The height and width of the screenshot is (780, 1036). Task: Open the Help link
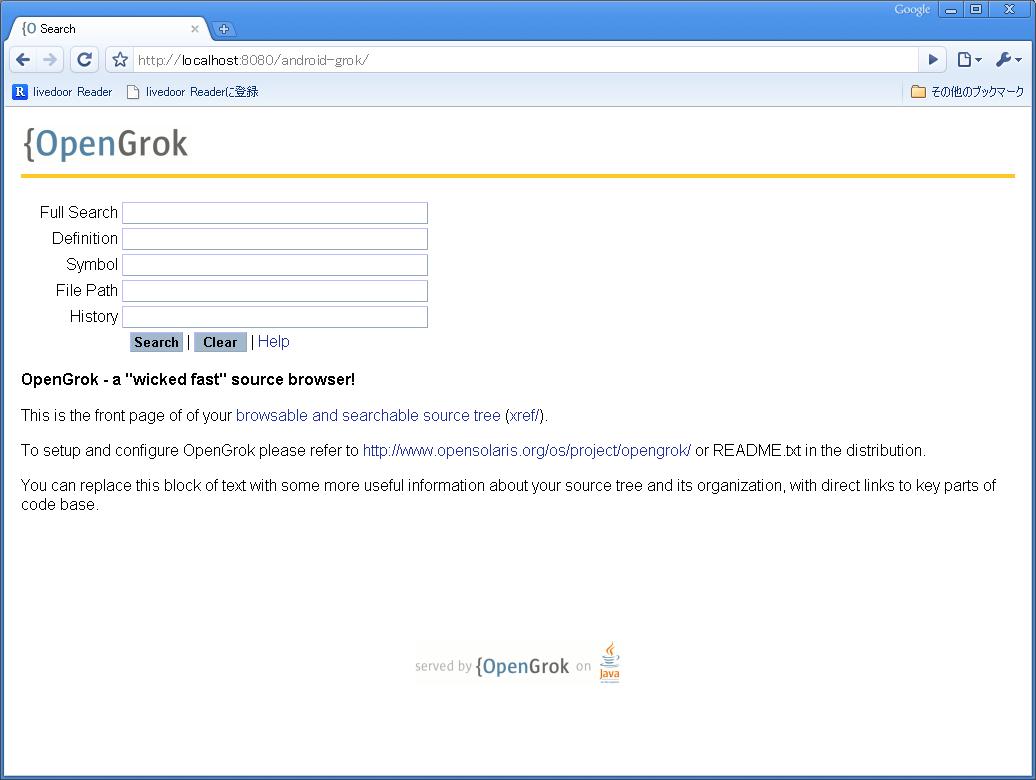point(274,341)
